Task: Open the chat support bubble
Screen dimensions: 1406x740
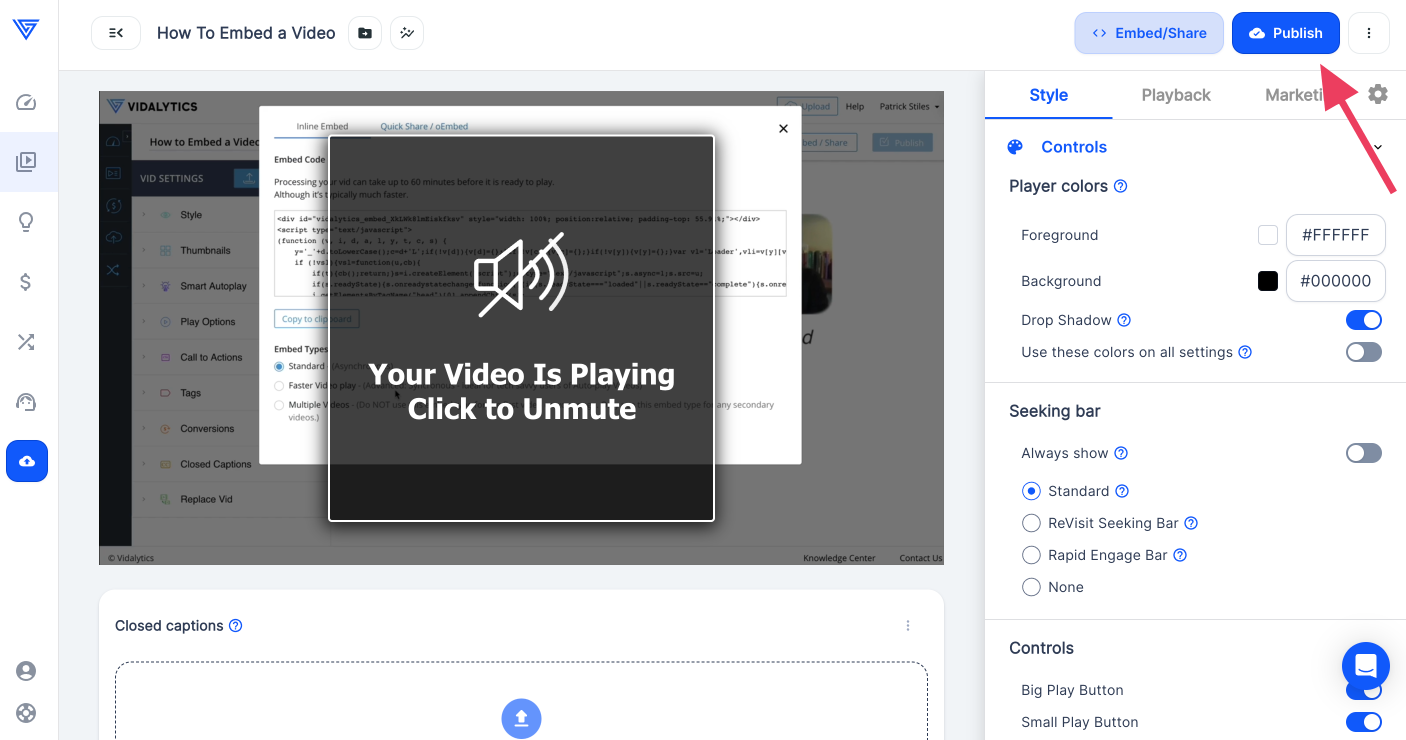Action: coord(1366,666)
